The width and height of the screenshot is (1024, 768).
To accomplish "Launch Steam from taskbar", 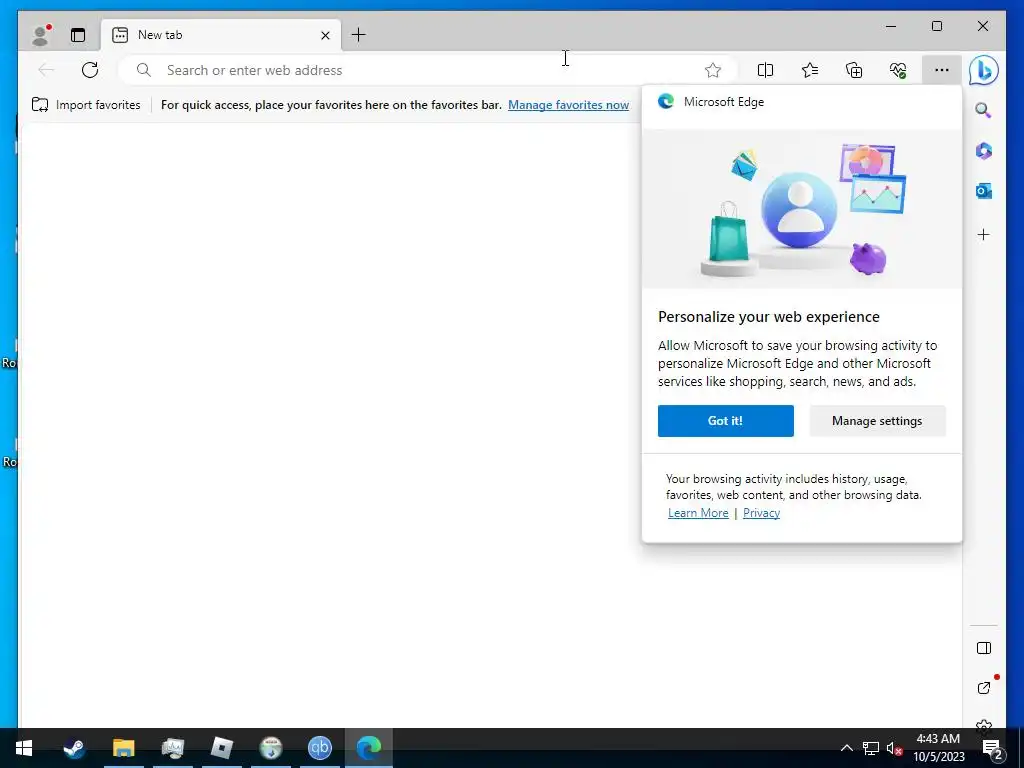I will (74, 748).
